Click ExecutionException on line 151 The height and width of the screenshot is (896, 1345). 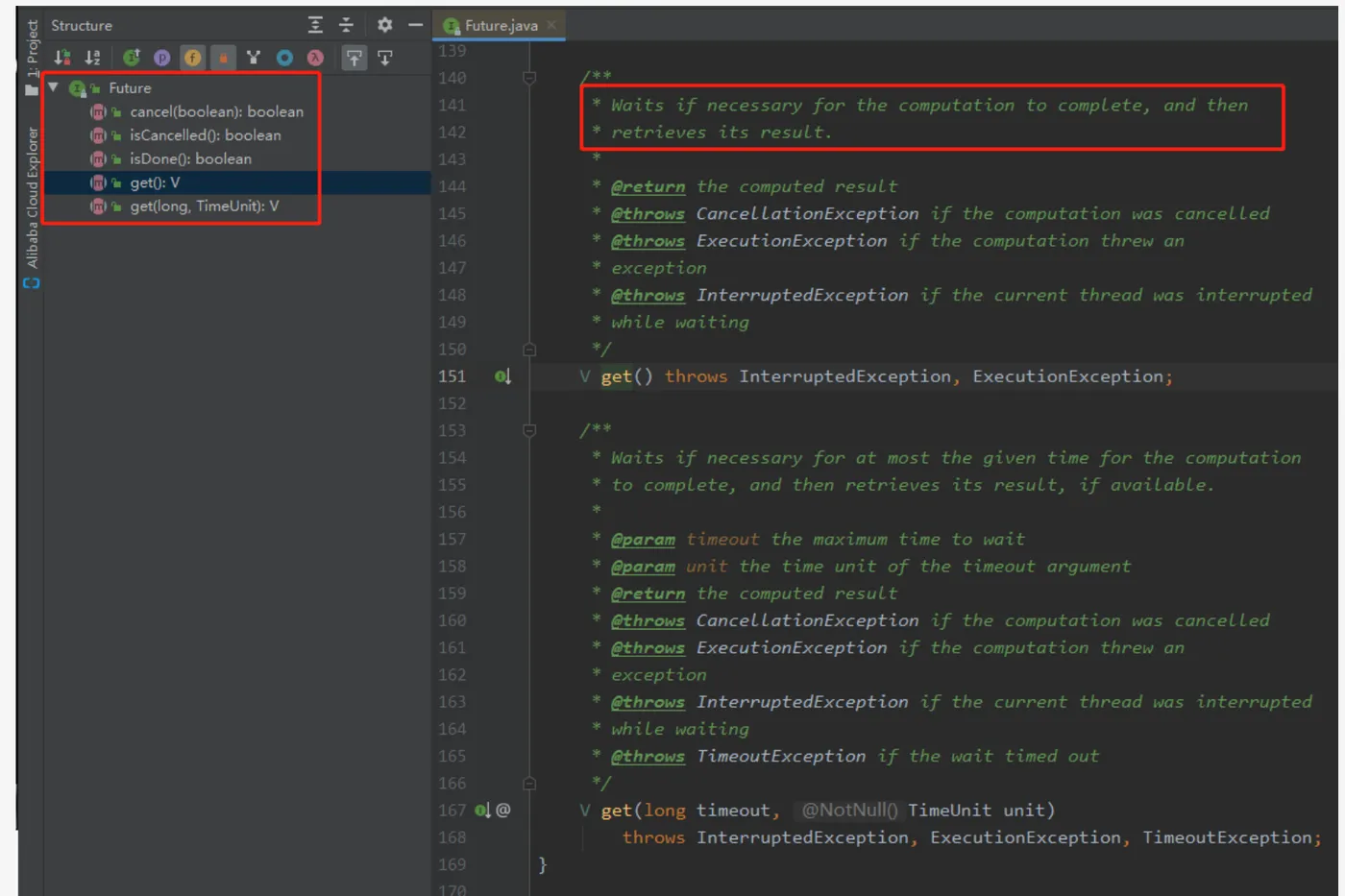click(1067, 376)
